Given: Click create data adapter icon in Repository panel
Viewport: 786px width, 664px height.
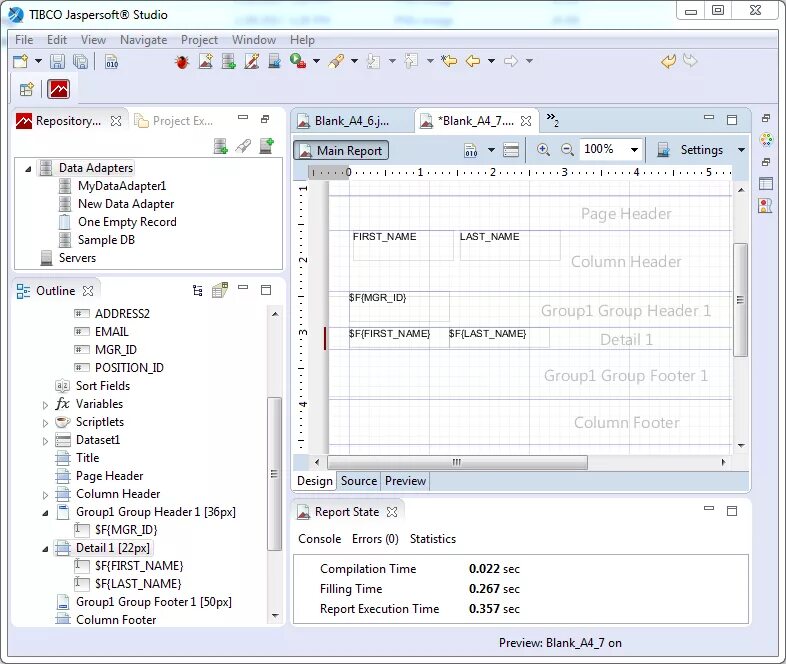Looking at the screenshot, I should [x=221, y=146].
